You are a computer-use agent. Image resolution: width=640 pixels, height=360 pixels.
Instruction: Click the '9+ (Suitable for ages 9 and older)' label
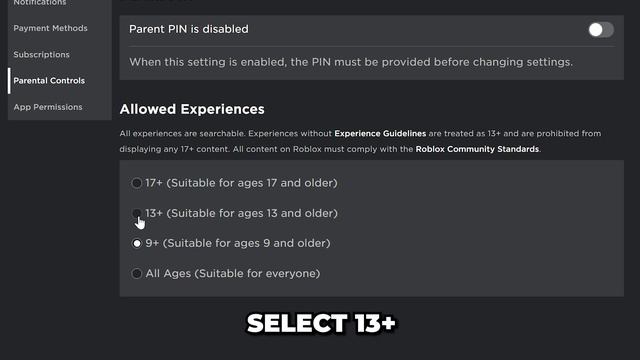click(x=238, y=243)
